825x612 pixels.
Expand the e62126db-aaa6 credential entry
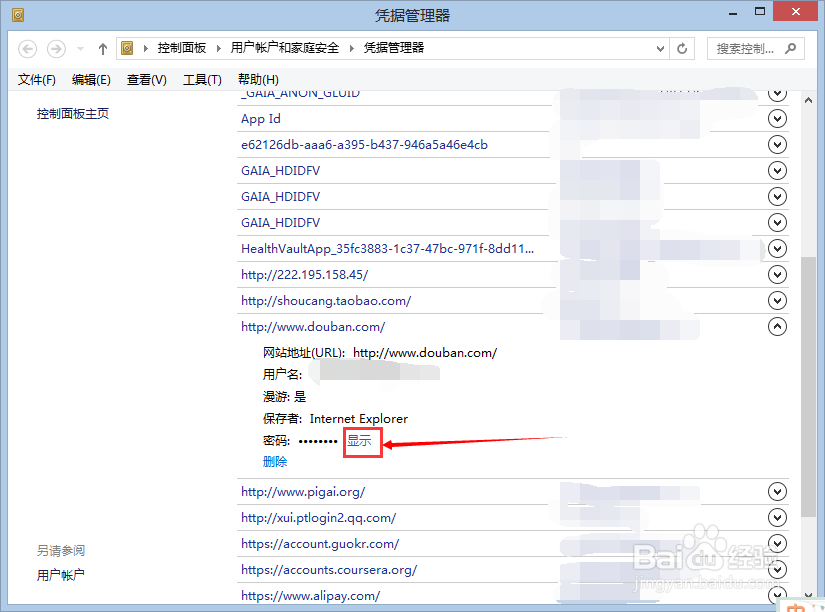point(777,145)
